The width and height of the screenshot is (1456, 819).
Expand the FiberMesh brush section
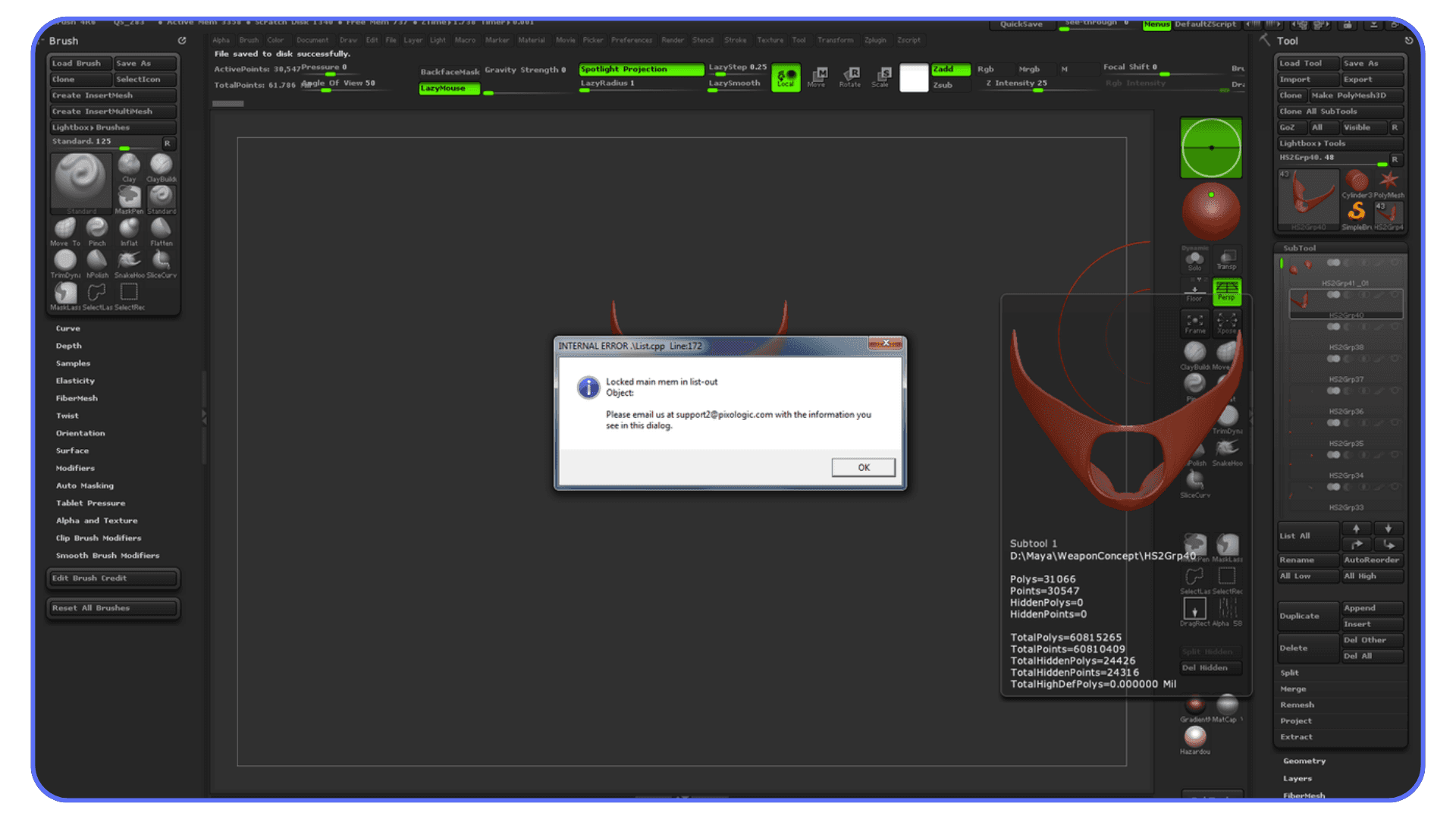77,398
